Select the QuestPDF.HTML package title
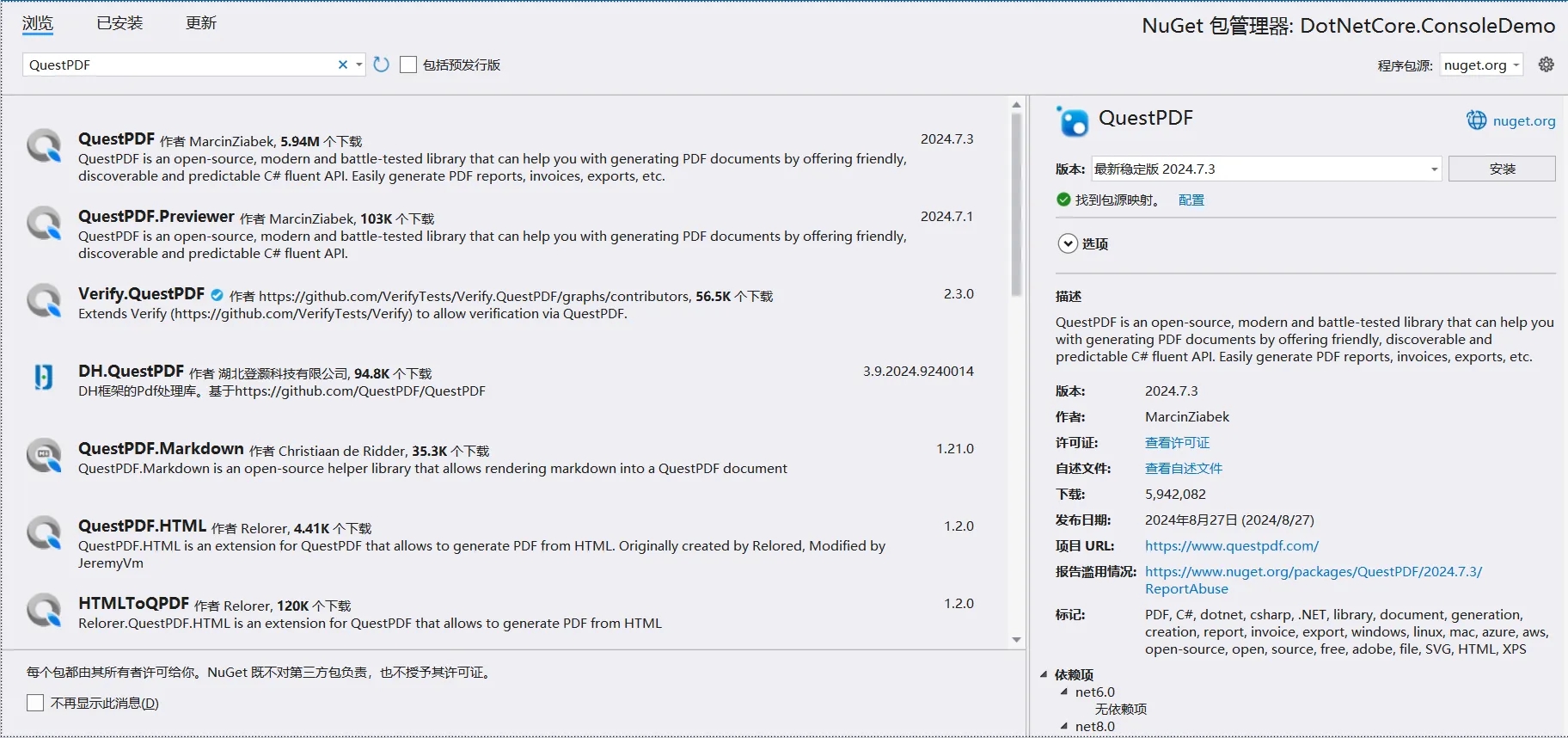 point(142,526)
